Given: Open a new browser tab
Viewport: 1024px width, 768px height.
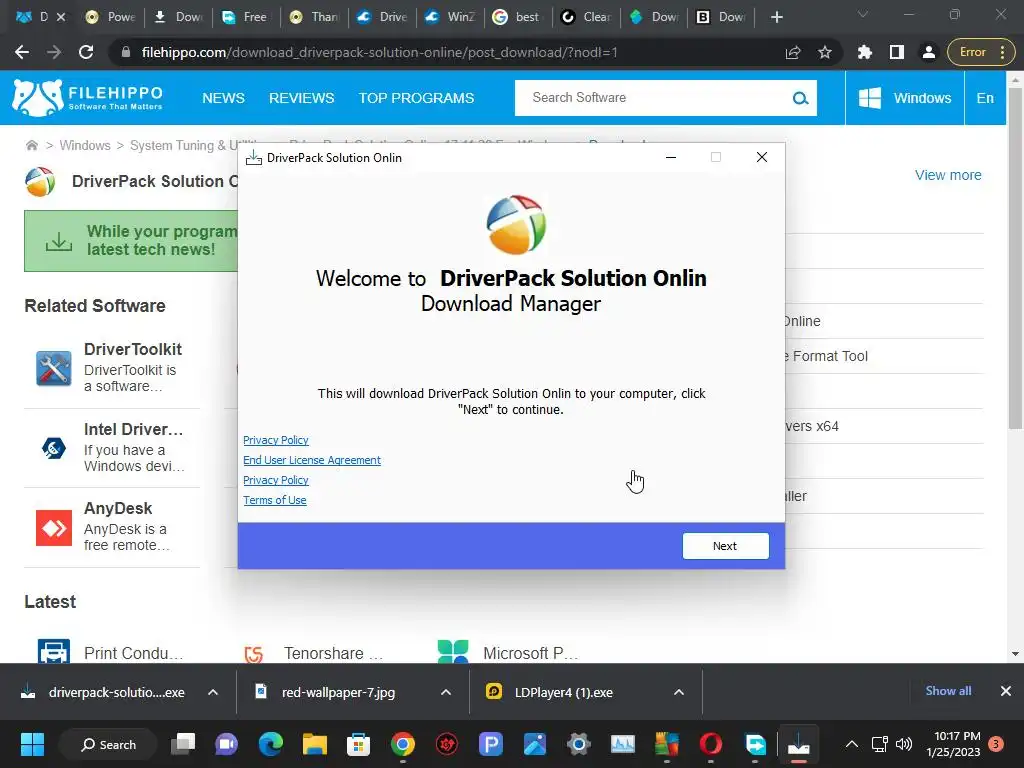Looking at the screenshot, I should tap(776, 17).
